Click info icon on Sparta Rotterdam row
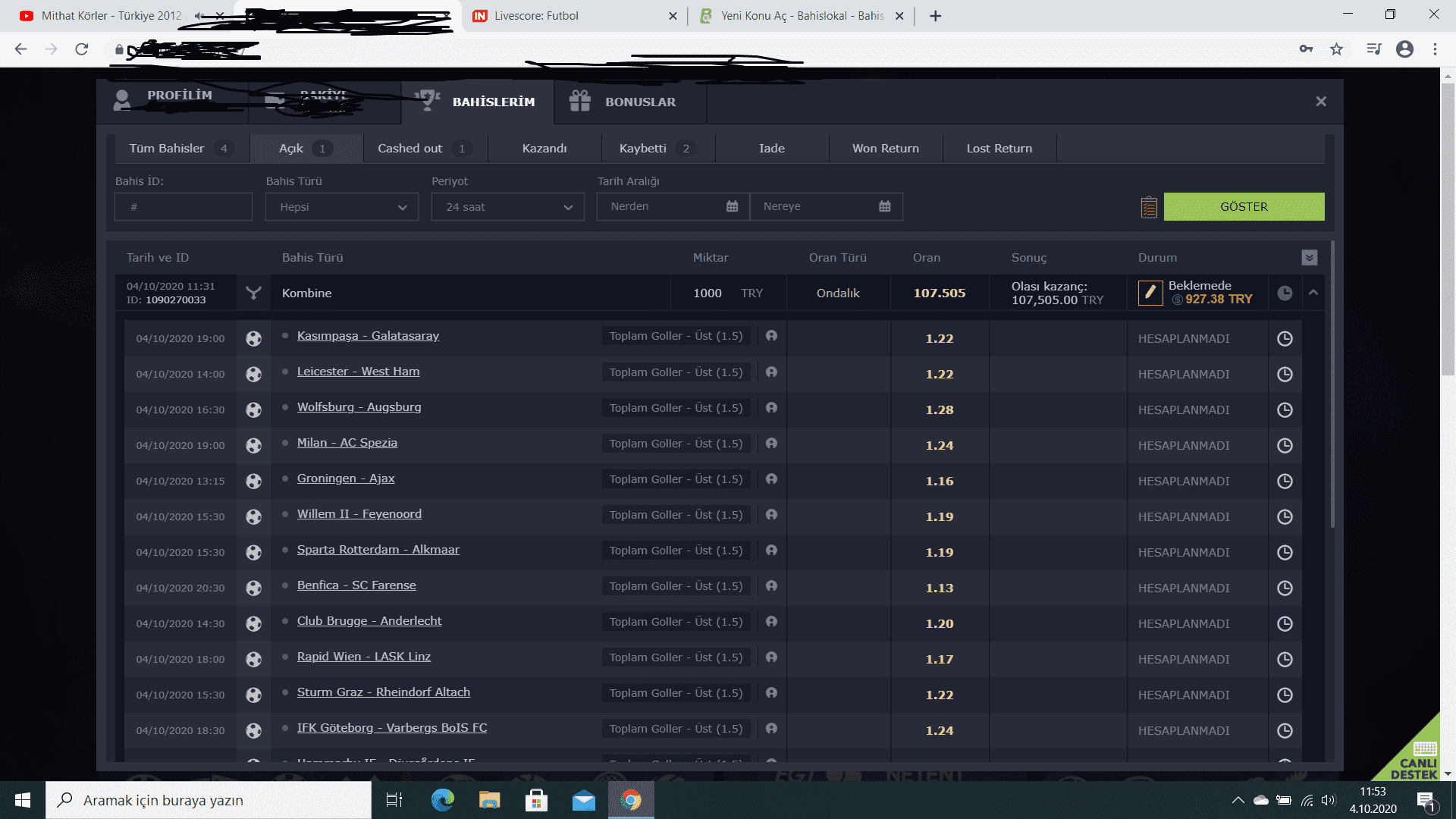Viewport: 1456px width, 819px height. (771, 550)
